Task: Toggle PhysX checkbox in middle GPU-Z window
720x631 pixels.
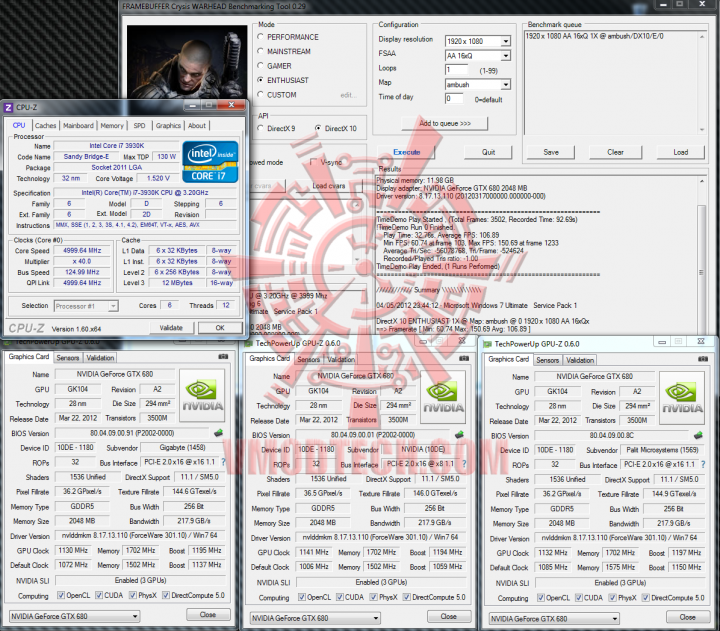Action: coord(373,597)
